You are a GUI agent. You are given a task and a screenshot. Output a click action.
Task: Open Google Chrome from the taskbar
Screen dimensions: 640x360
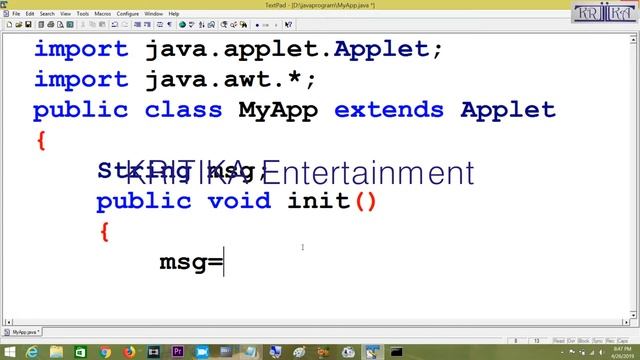105,352
